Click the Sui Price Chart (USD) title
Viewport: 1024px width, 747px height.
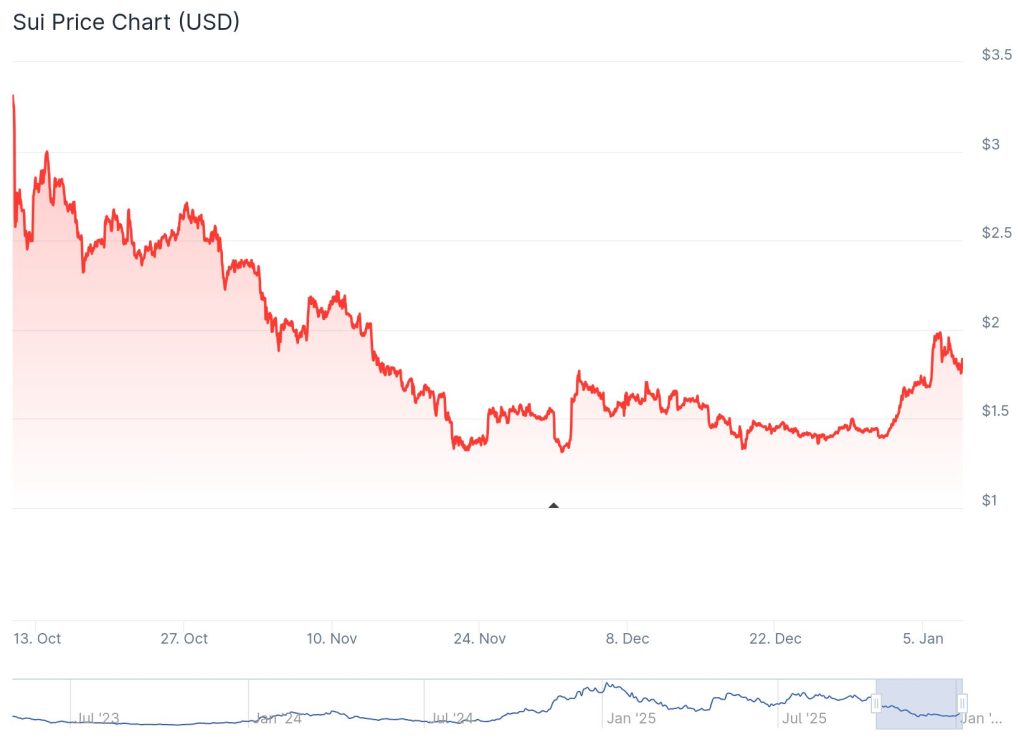(126, 22)
